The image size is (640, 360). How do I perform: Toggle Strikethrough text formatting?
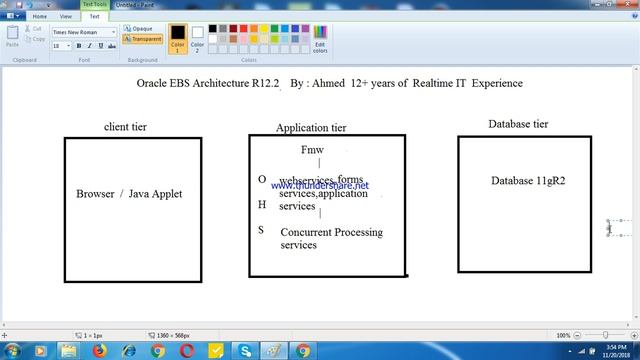pos(112,46)
